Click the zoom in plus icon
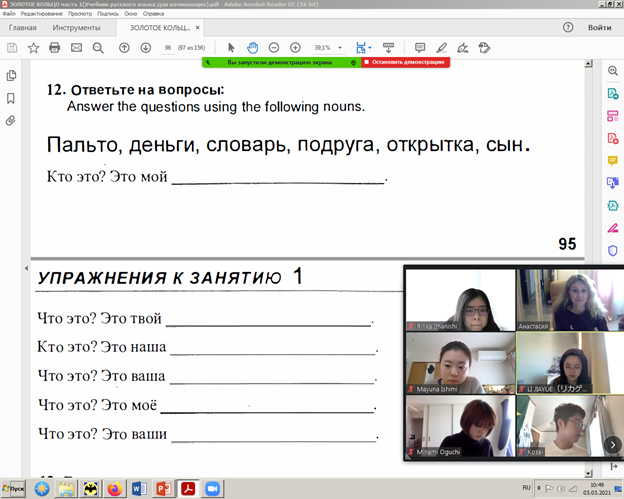Screen dimensions: 624x499 click(295, 47)
